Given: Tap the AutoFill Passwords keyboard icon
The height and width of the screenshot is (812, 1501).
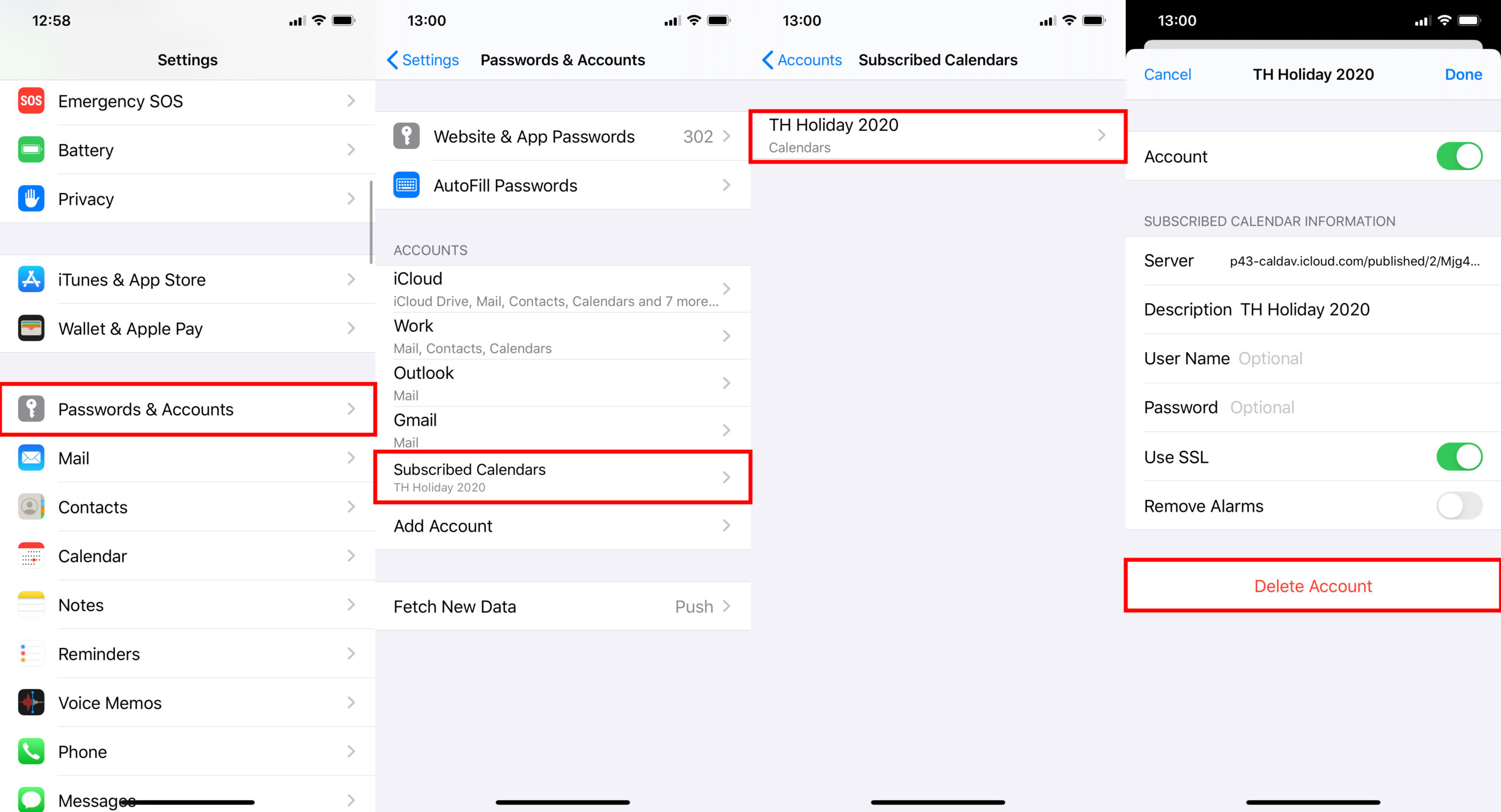Looking at the screenshot, I should [406, 185].
